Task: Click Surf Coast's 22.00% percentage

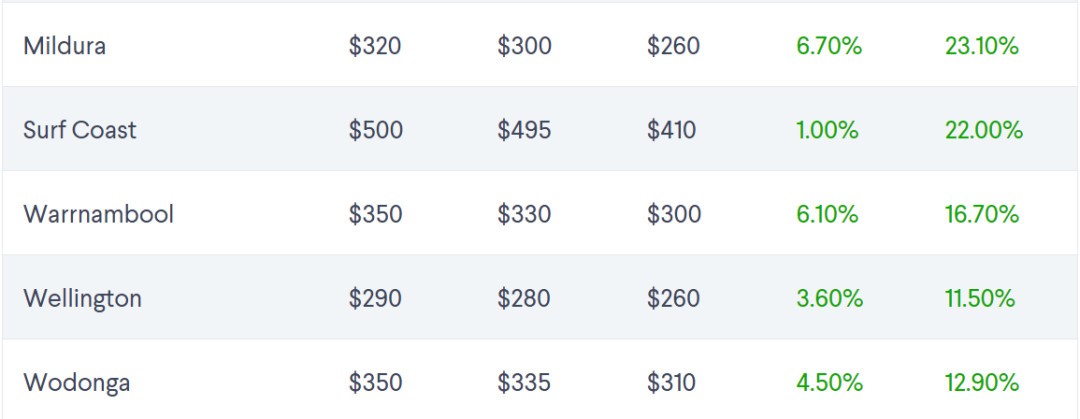Action: click(983, 130)
